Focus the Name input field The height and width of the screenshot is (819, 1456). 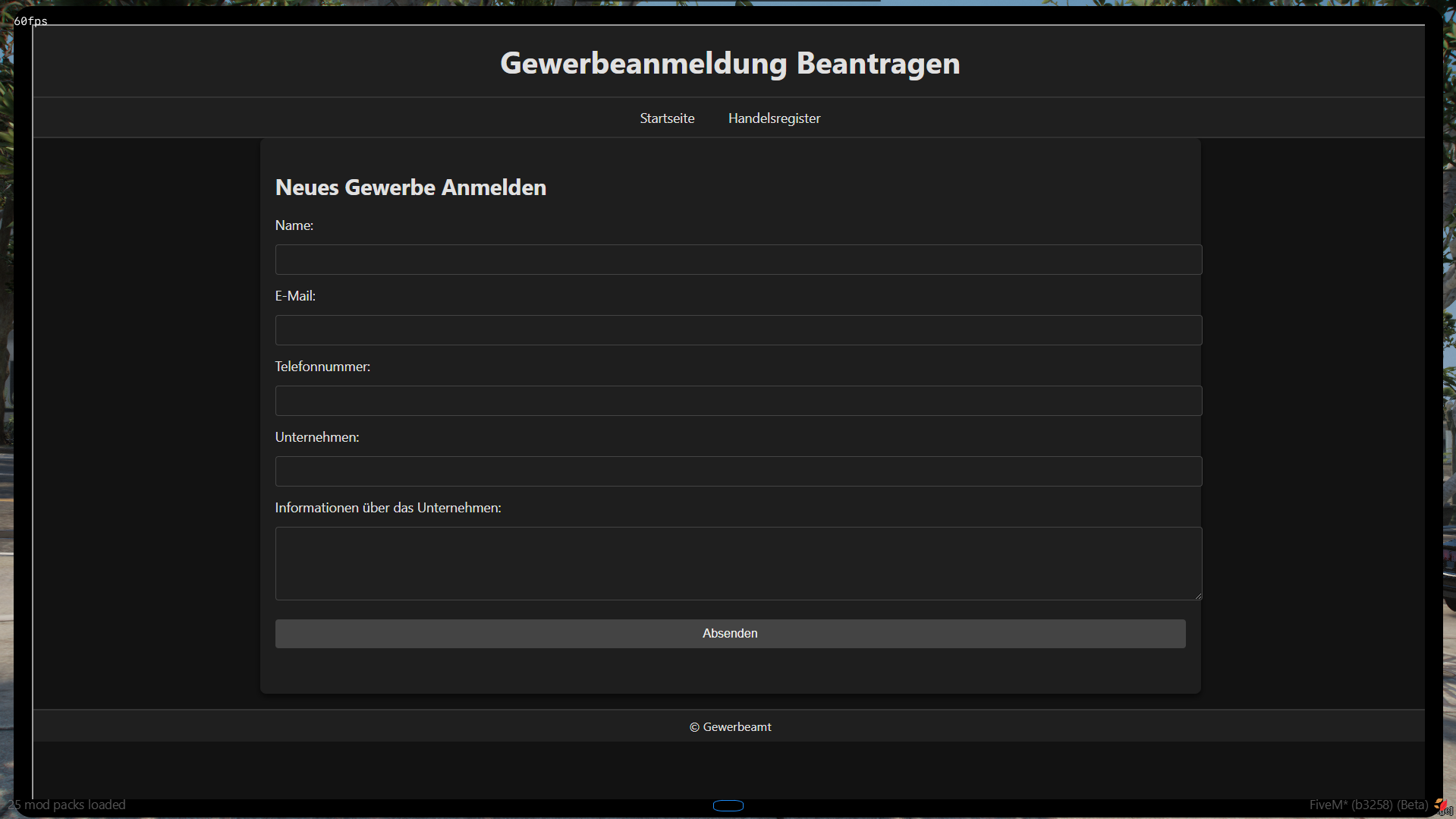pos(738,260)
